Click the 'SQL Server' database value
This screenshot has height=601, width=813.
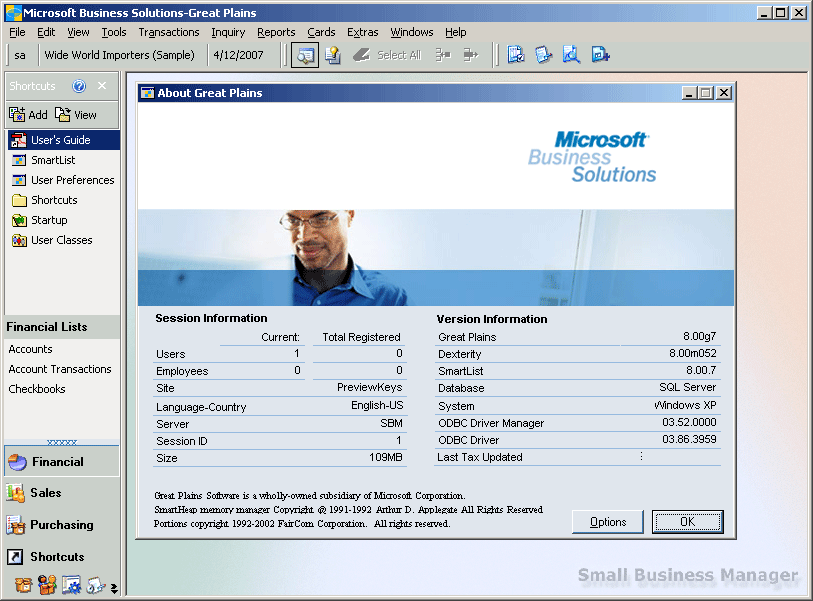coord(688,387)
